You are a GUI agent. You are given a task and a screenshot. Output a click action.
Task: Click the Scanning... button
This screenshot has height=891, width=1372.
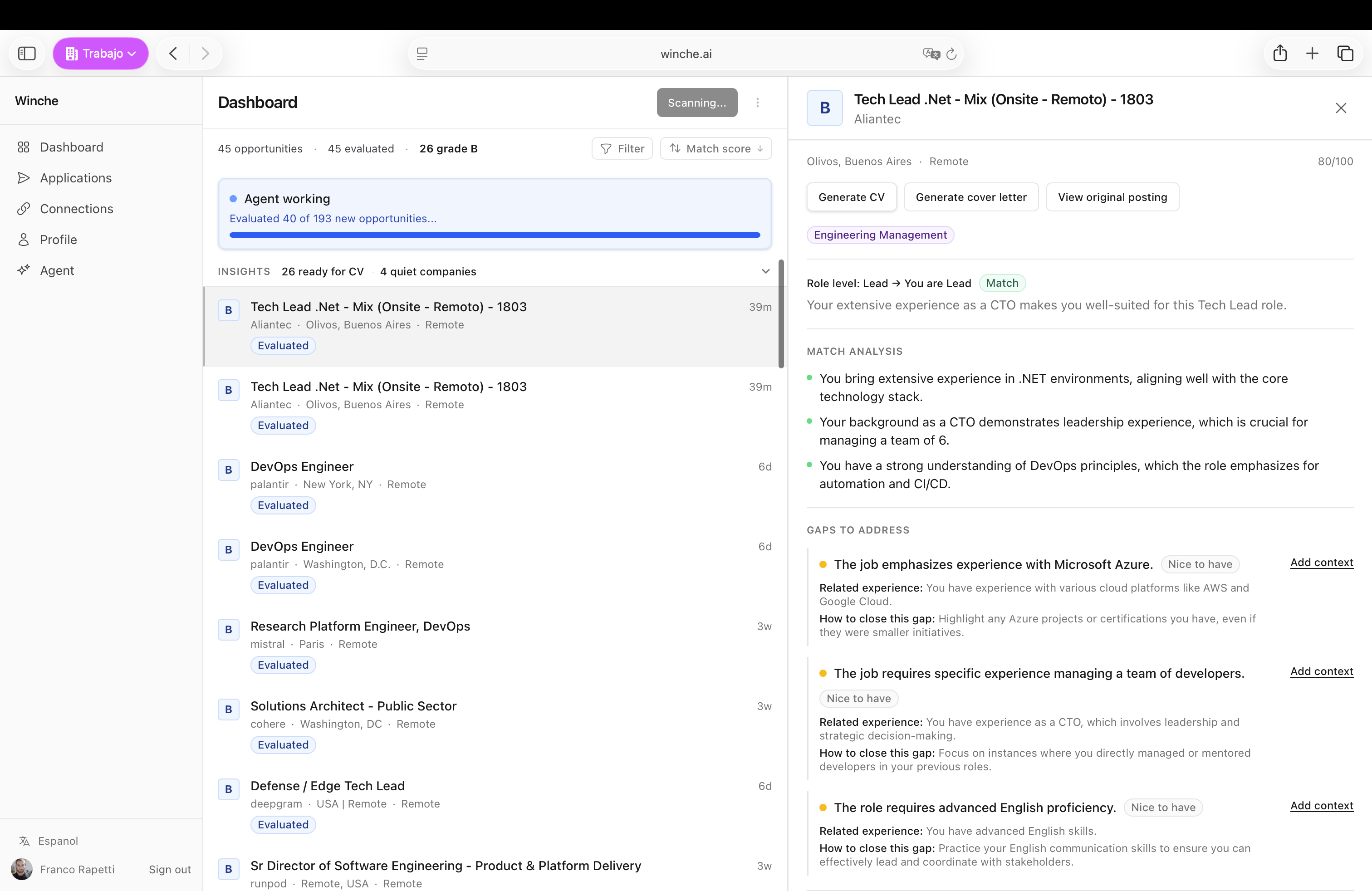[697, 103]
